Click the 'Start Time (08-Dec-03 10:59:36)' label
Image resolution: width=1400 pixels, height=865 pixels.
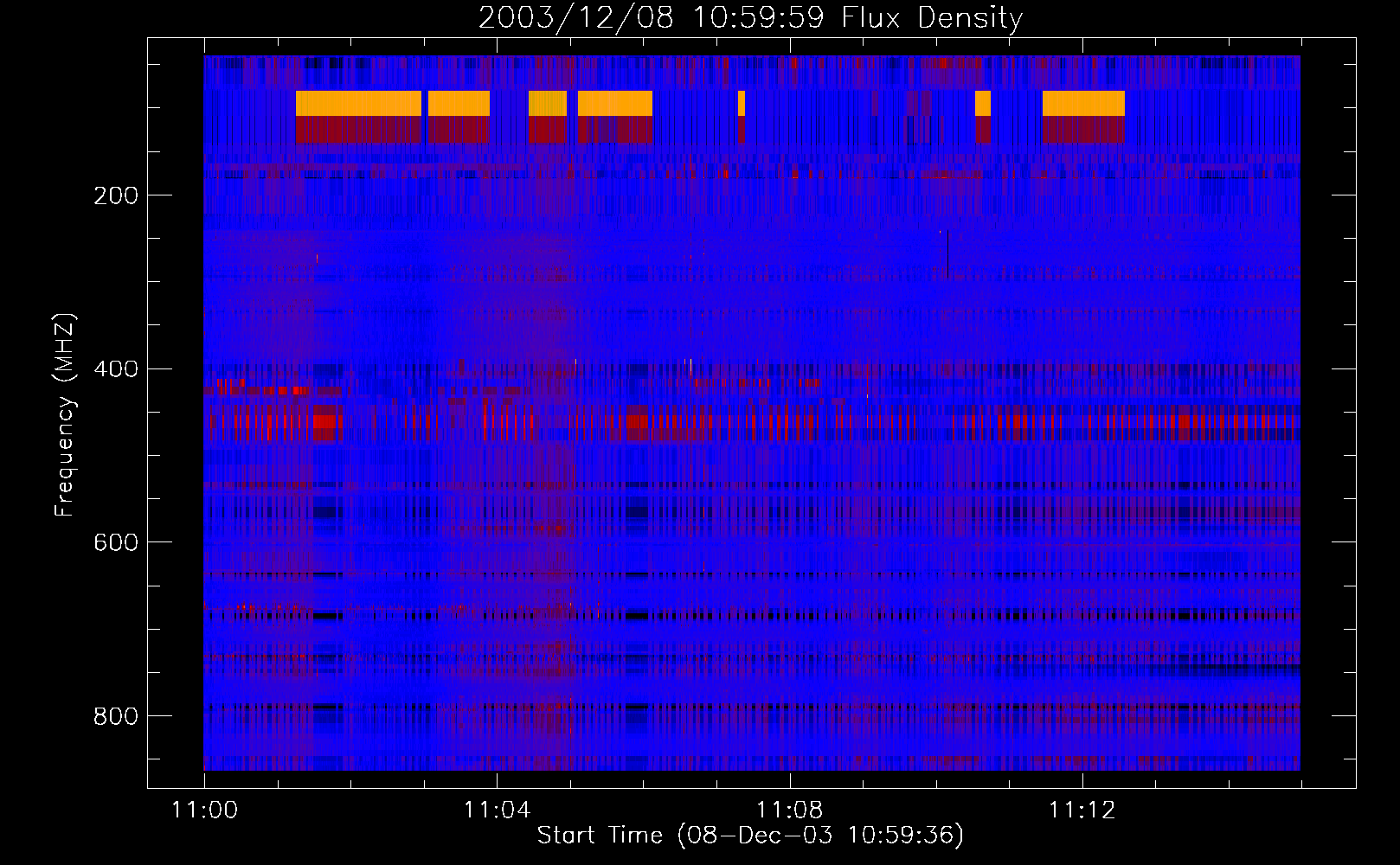(750, 836)
